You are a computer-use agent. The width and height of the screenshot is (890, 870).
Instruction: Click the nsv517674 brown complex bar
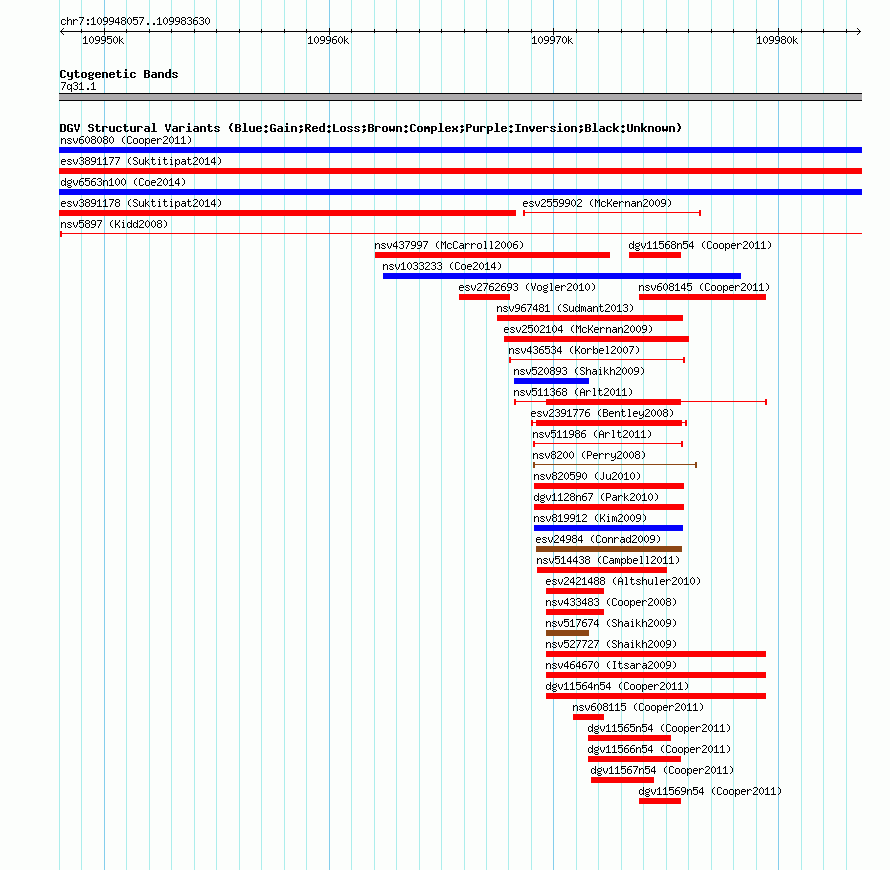coord(567,633)
